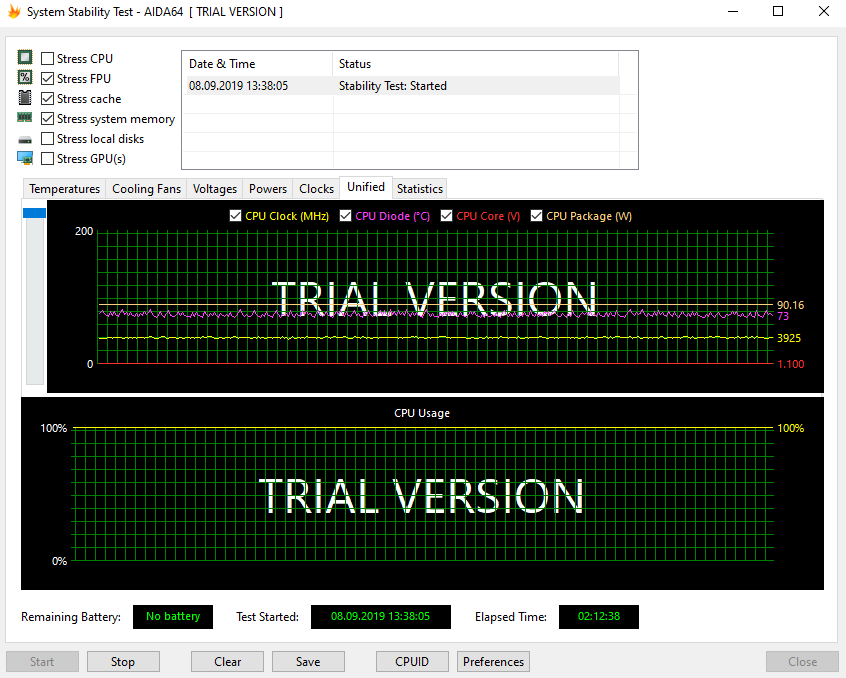
Task: Click the Elapsed Time value 02:12:38
Action: tap(599, 617)
